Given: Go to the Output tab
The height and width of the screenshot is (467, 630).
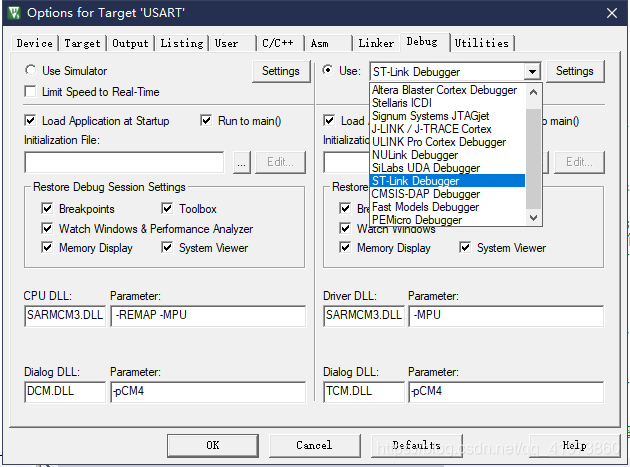Looking at the screenshot, I should 130,43.
